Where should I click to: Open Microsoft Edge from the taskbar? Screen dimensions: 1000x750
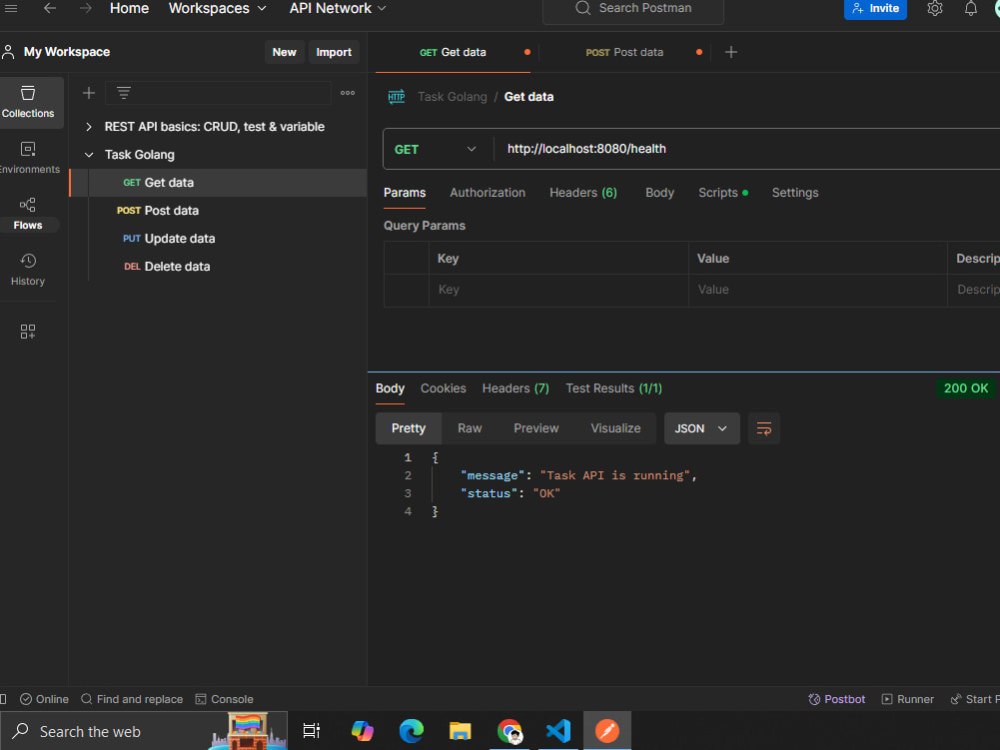tap(411, 731)
